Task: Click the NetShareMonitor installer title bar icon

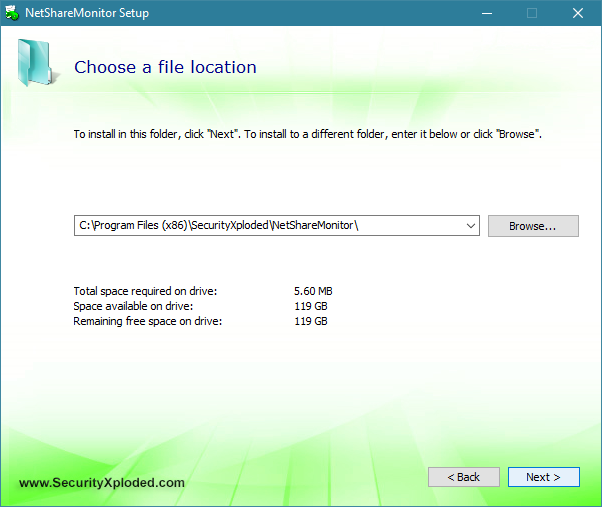Action: coord(12,13)
